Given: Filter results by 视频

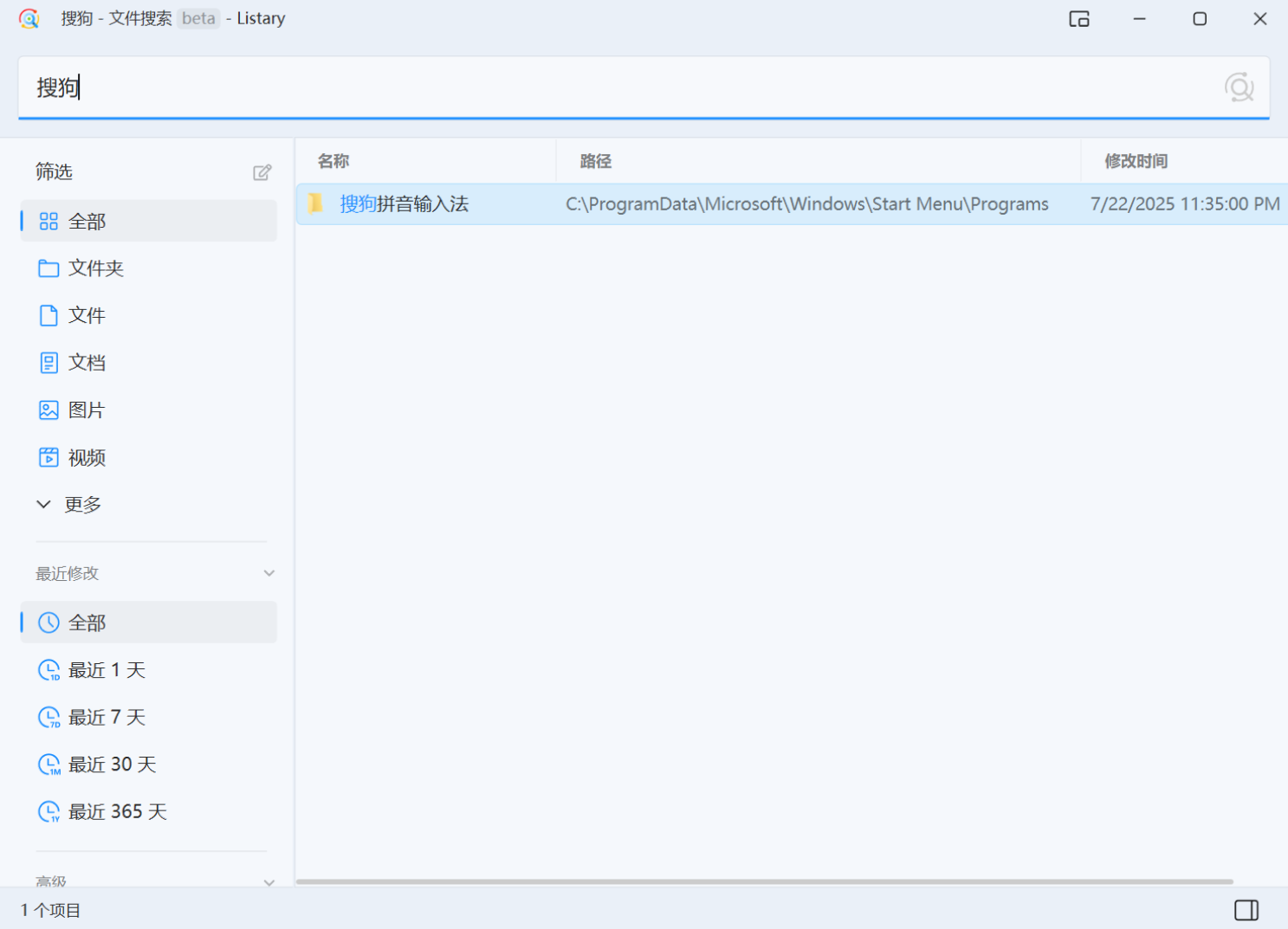Looking at the screenshot, I should (149, 458).
